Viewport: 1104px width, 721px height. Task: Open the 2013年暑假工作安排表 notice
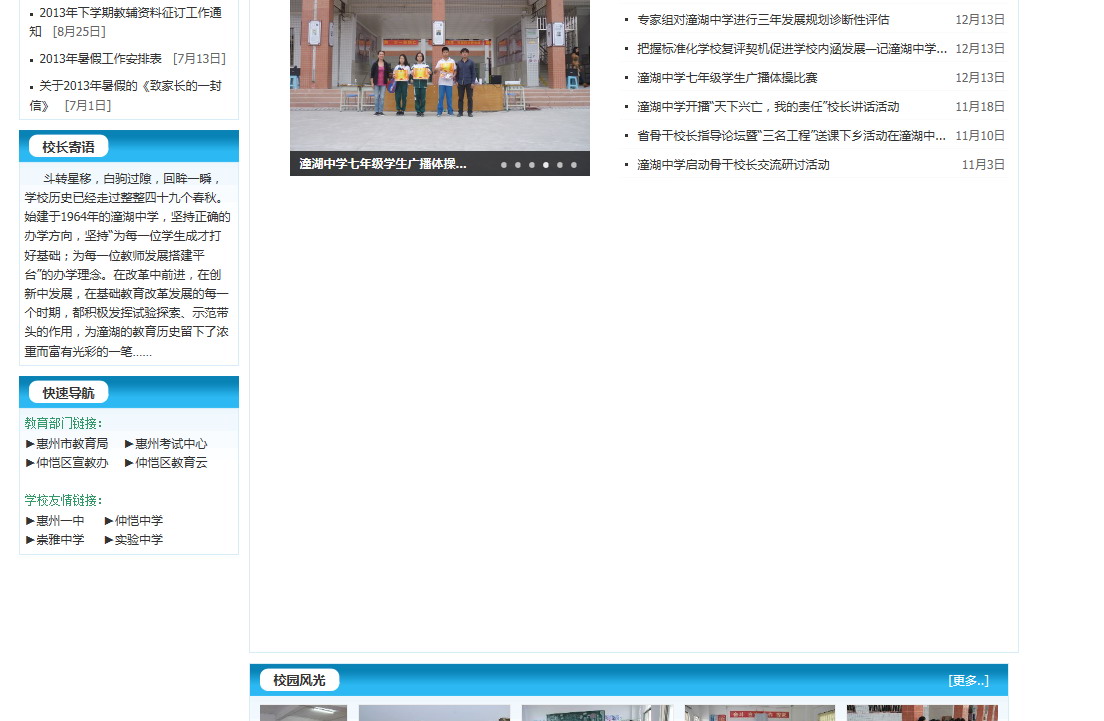(x=100, y=59)
